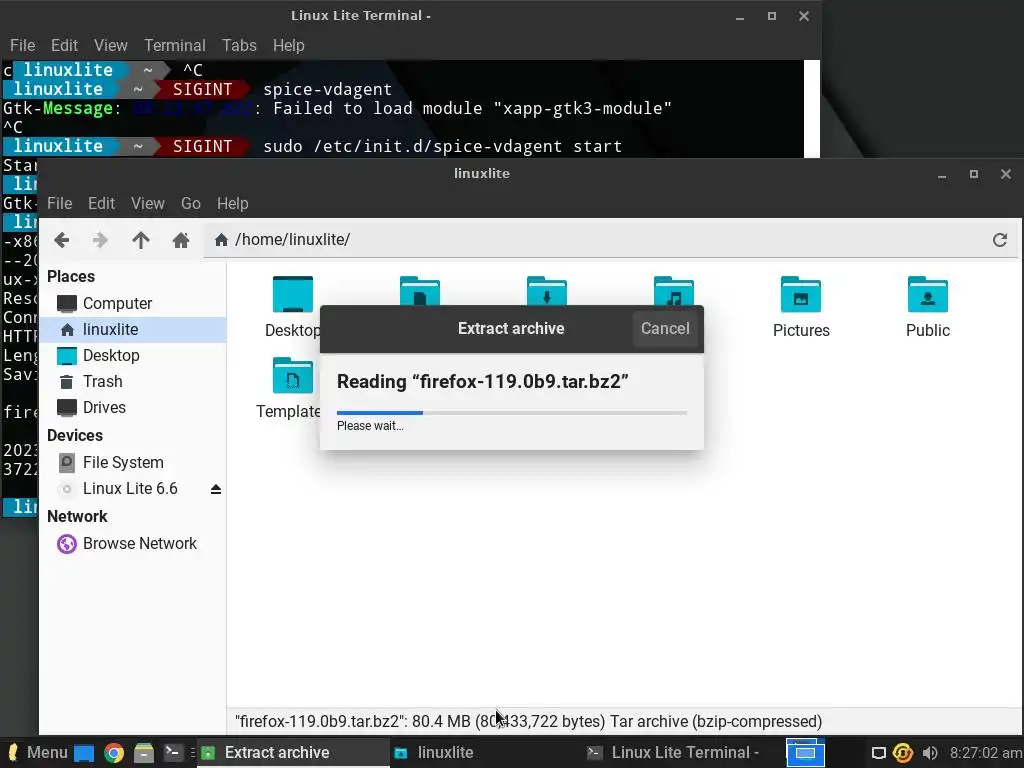Open the file manager View menu
The height and width of the screenshot is (768, 1024).
(x=148, y=204)
